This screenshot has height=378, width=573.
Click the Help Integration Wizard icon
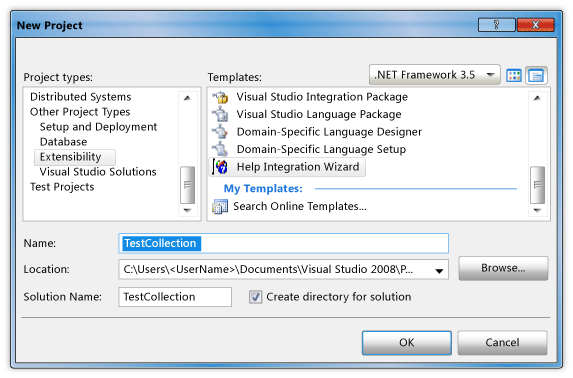(220, 167)
